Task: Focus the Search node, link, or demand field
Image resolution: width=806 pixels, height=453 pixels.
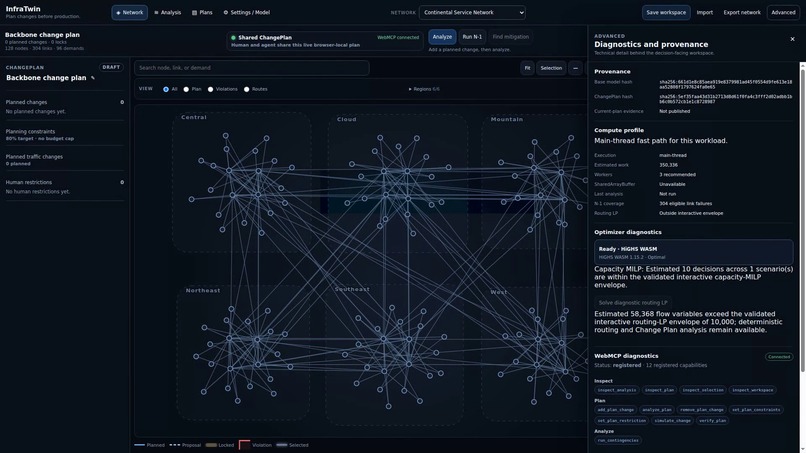Action: click(x=252, y=68)
